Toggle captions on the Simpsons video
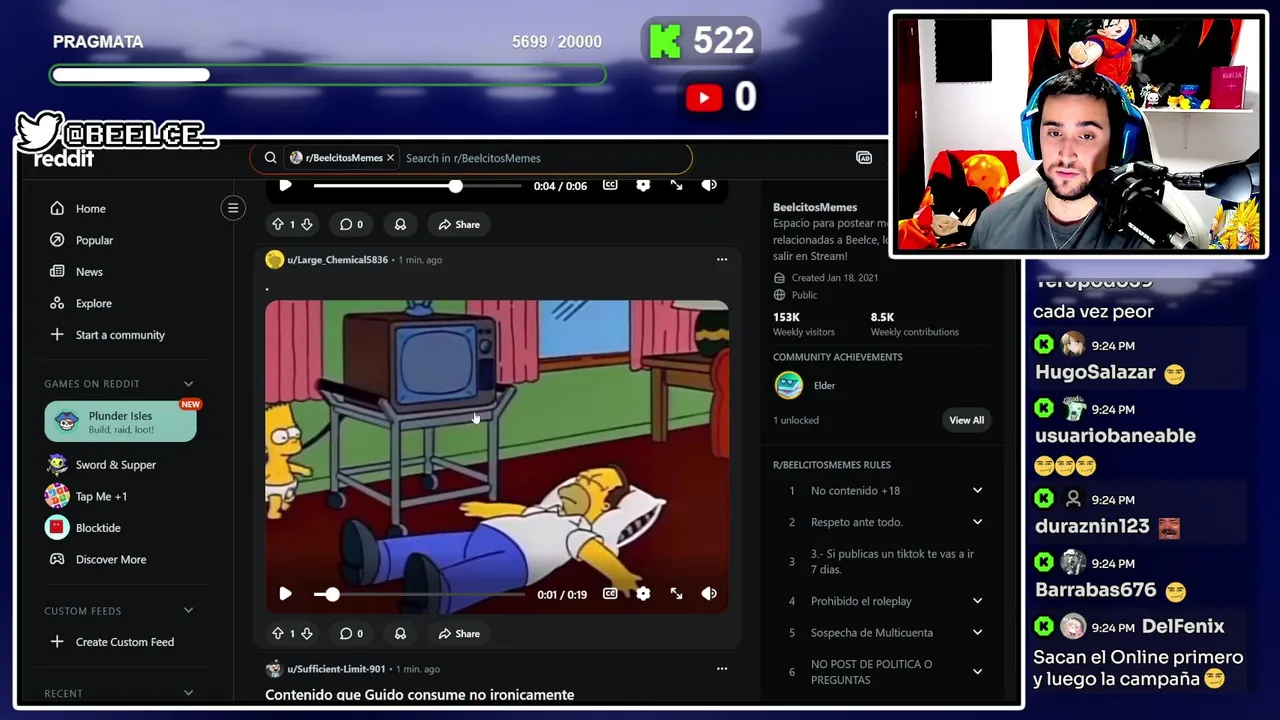The height and width of the screenshot is (720, 1280). (x=610, y=594)
